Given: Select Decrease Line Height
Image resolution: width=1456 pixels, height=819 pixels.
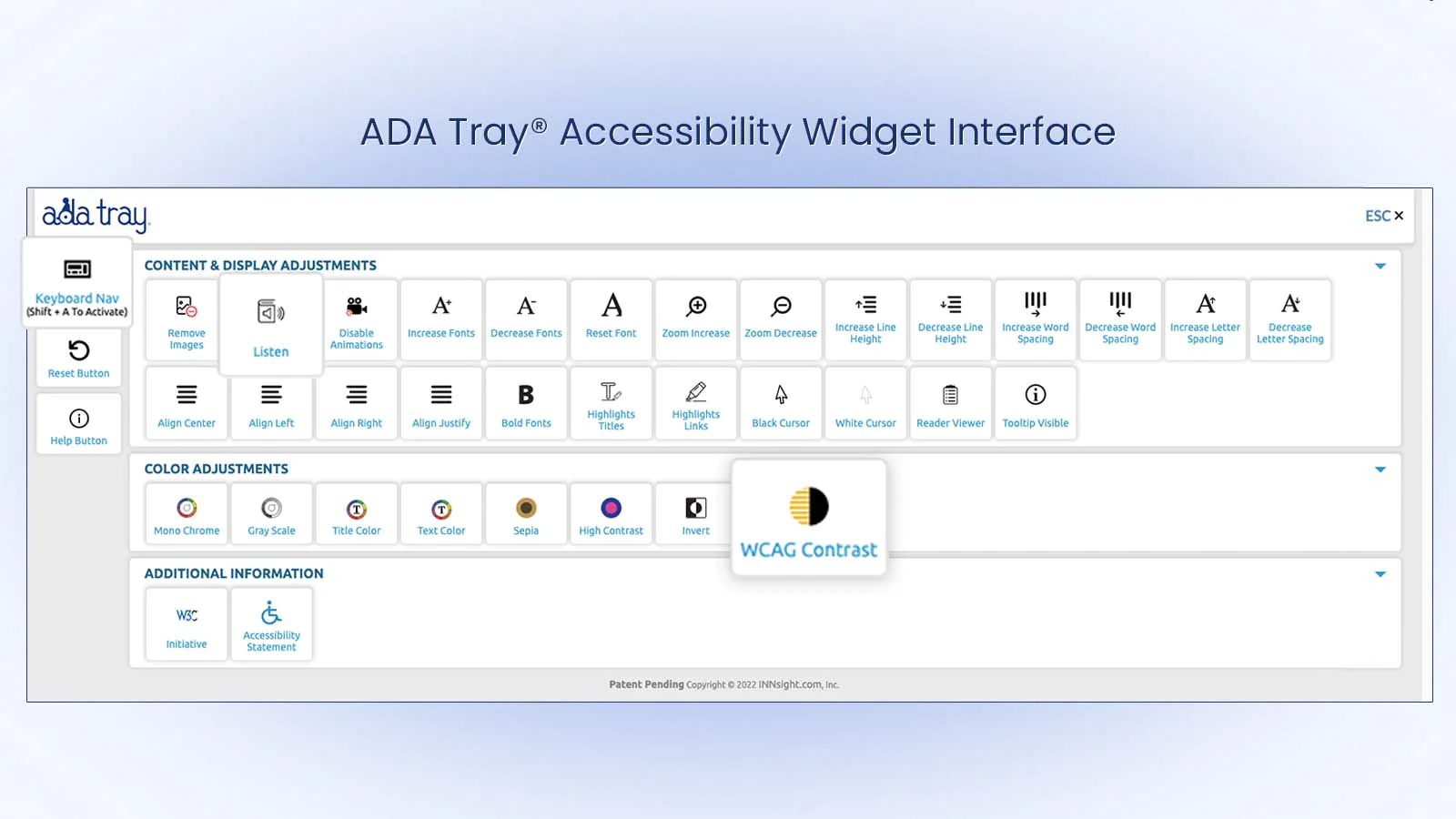Looking at the screenshot, I should click(x=951, y=320).
